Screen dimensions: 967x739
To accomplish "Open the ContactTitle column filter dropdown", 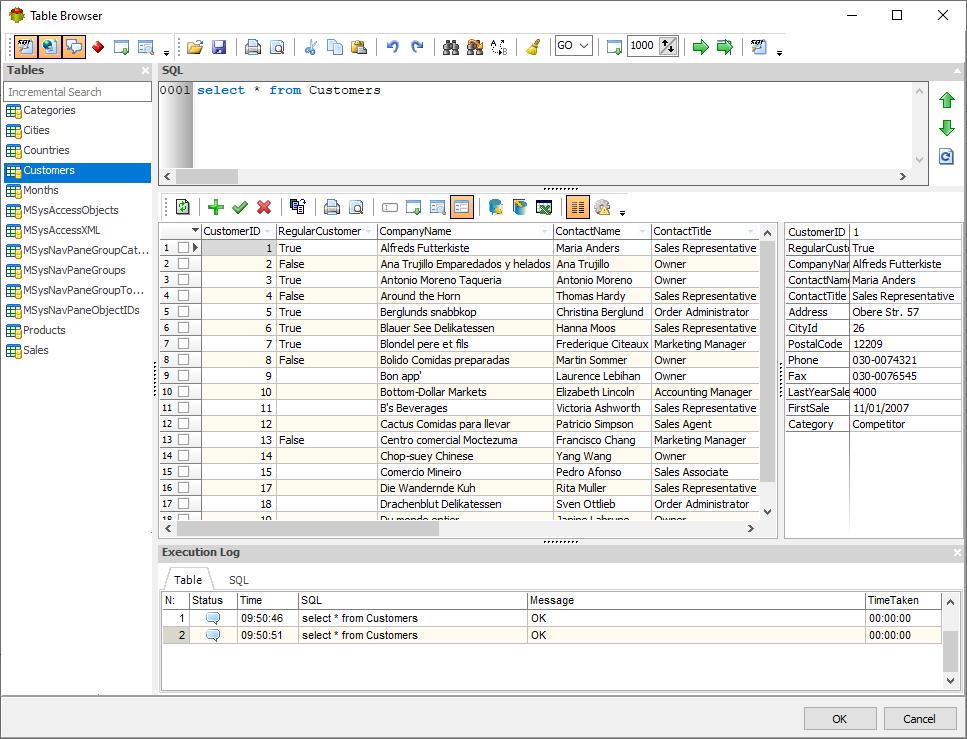I will coord(751,231).
